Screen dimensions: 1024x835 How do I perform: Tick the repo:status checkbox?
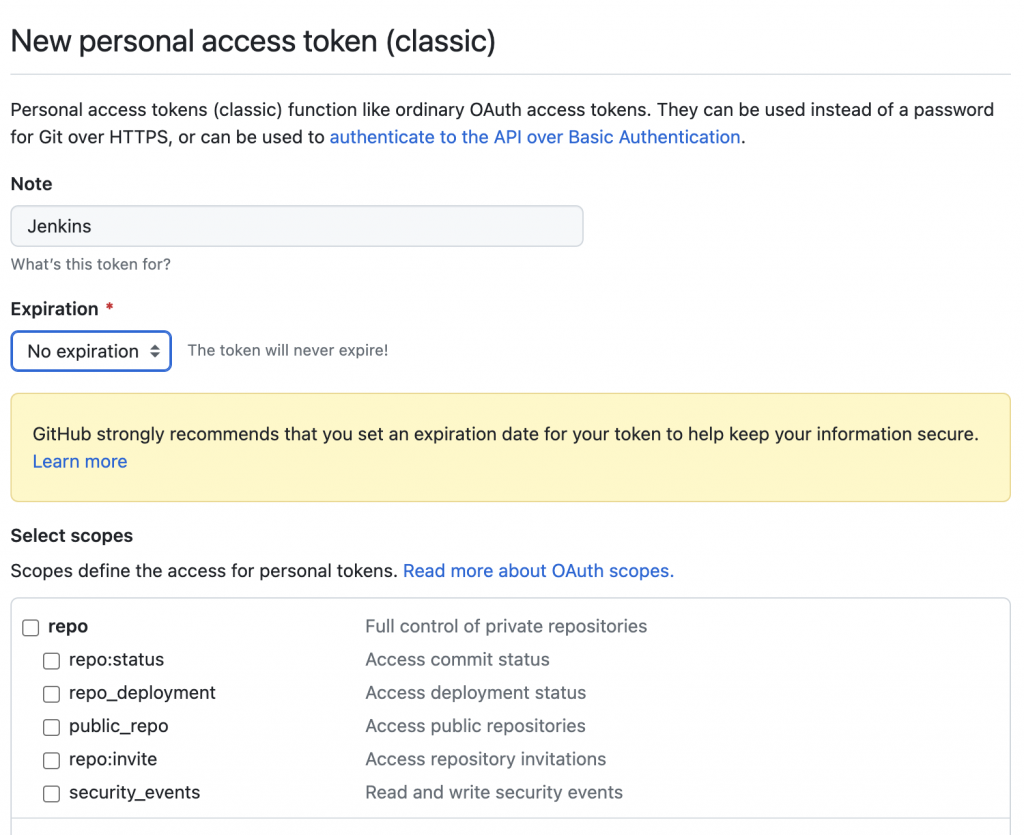click(x=51, y=660)
